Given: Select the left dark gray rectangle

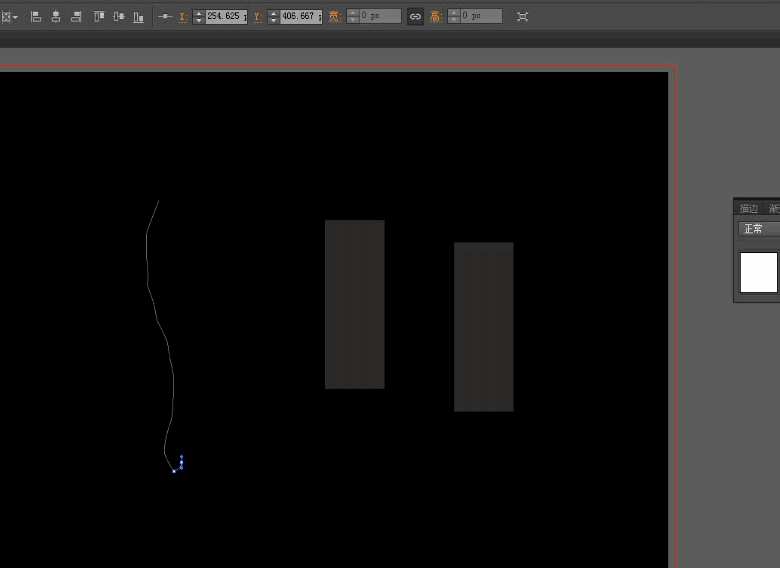Looking at the screenshot, I should [355, 304].
